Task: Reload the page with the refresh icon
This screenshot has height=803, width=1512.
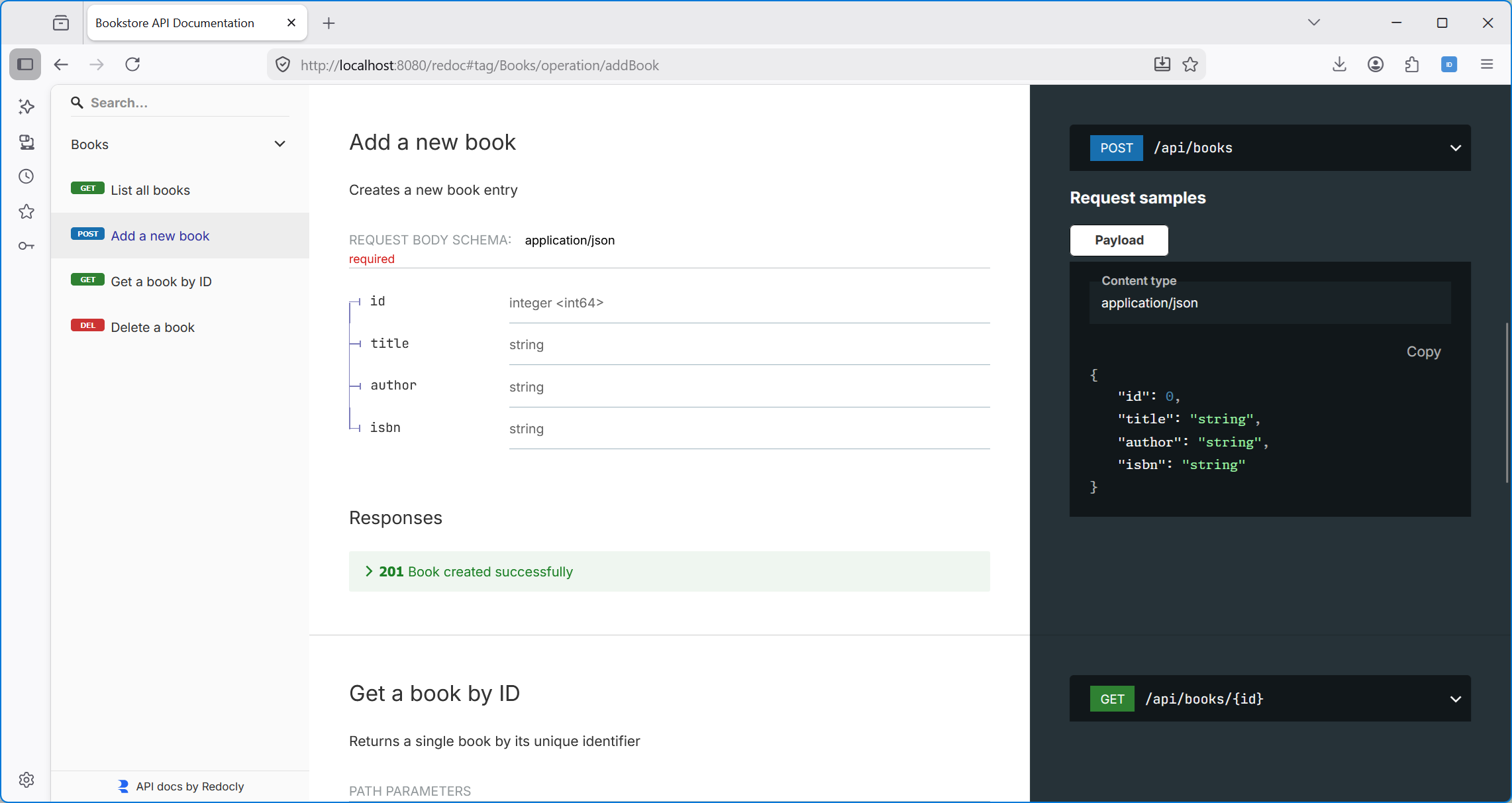Action: (132, 64)
